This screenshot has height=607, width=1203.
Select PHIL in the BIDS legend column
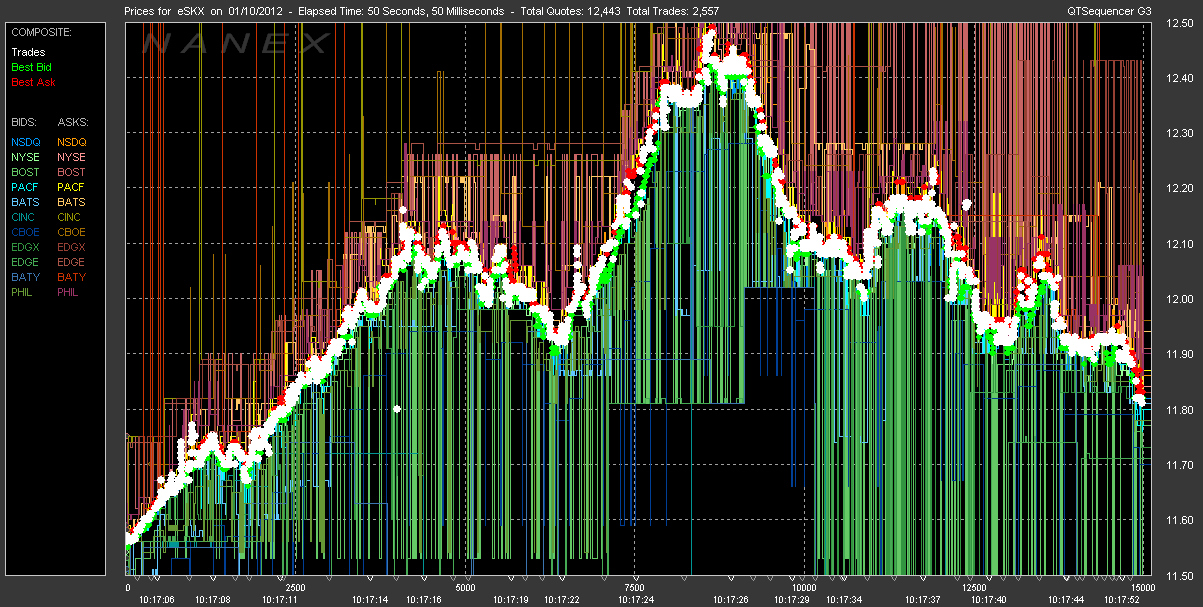[x=24, y=292]
